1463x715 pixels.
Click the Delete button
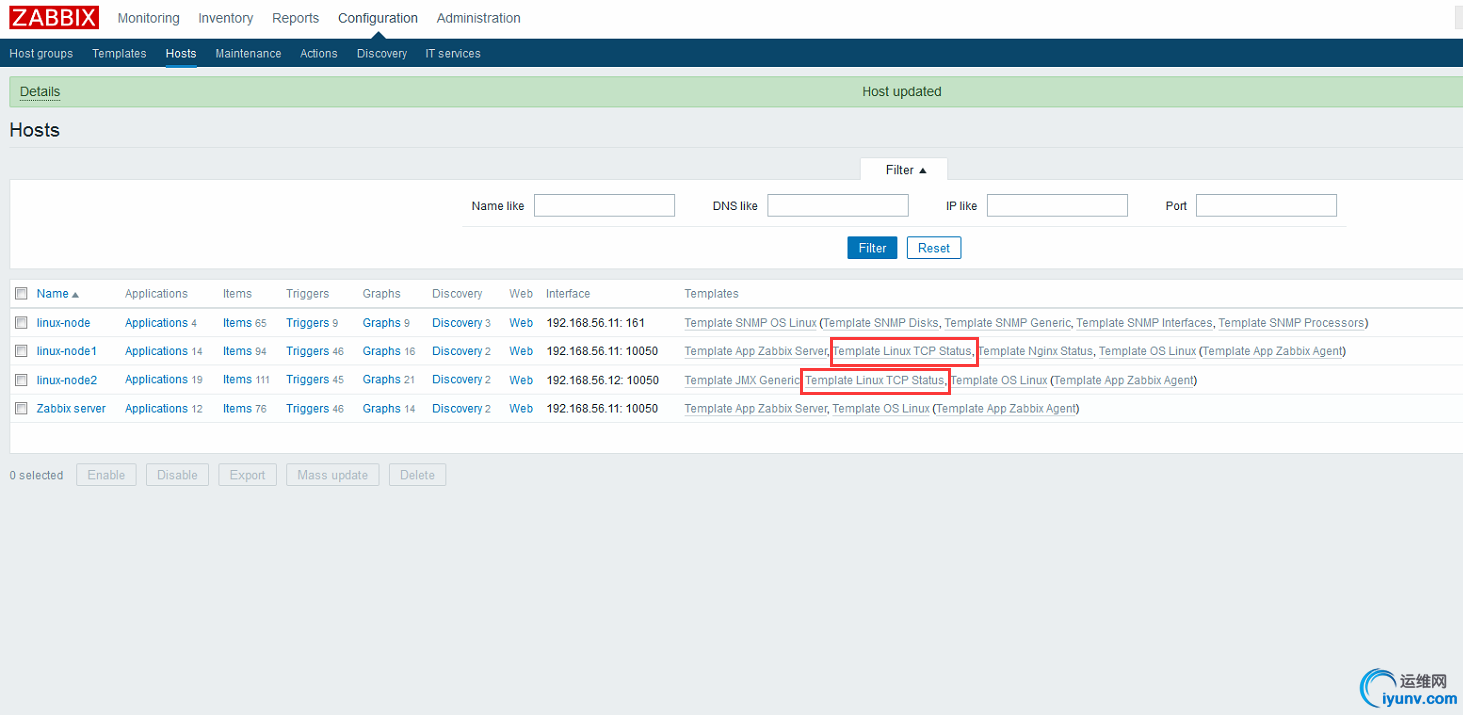coord(417,475)
